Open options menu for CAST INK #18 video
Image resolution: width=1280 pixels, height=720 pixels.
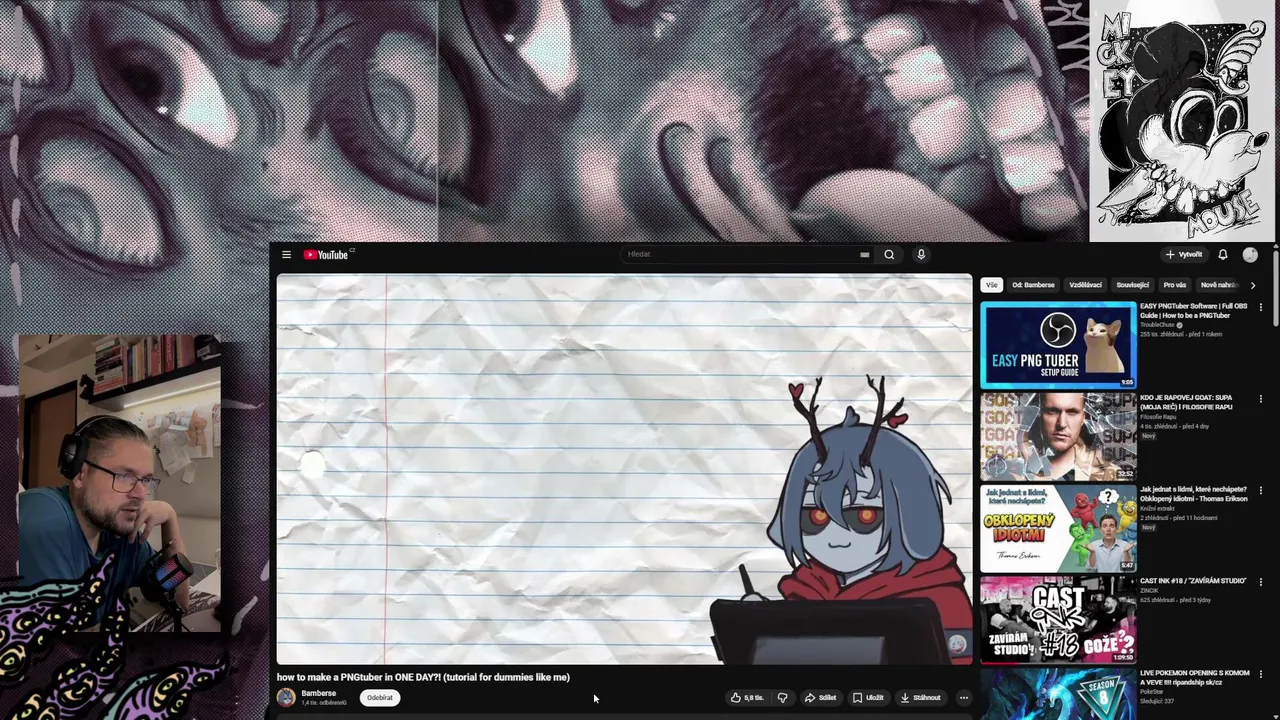click(1260, 582)
